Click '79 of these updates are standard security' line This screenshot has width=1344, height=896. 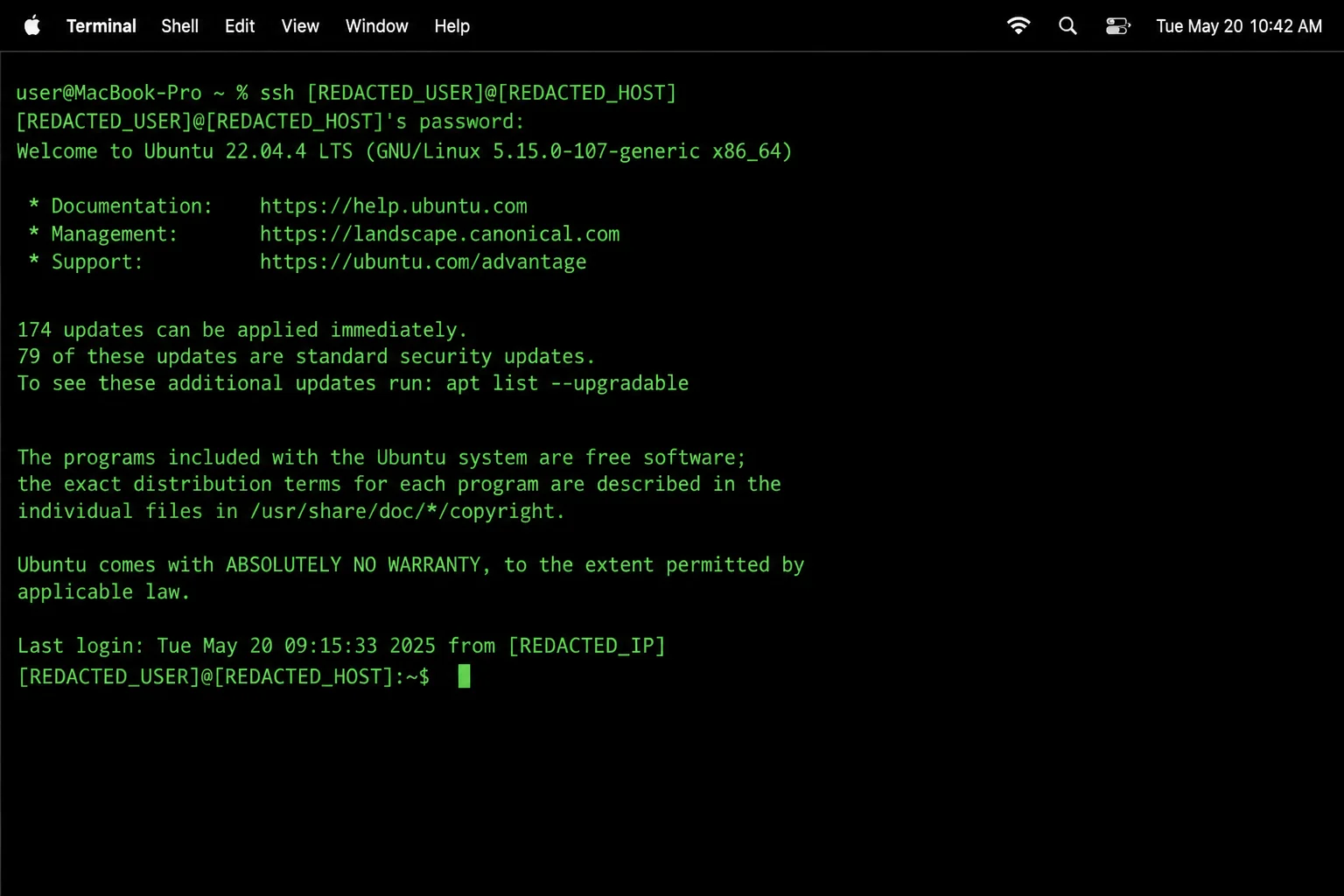click(306, 357)
